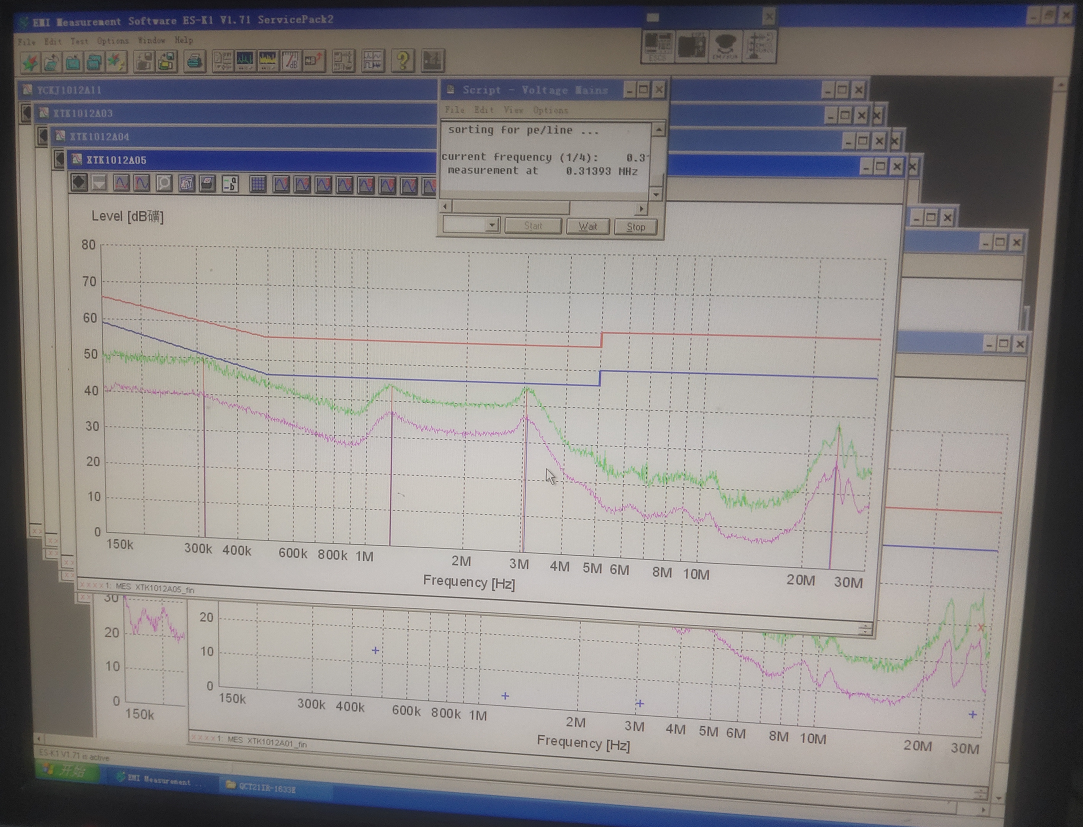Click the open-folder icon in the main toolbar

(x=51, y=63)
